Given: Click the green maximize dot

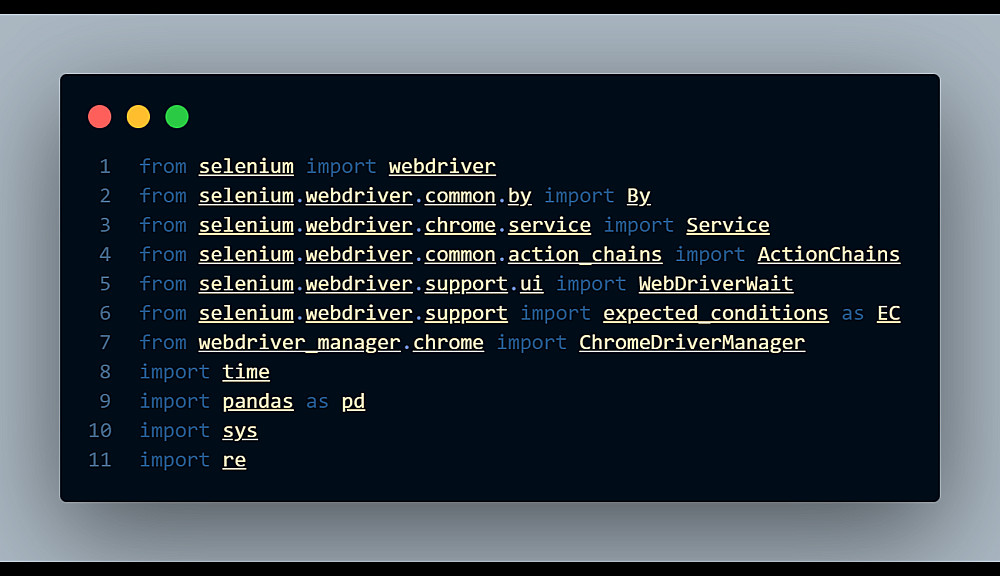Looking at the screenshot, I should [x=177, y=117].
